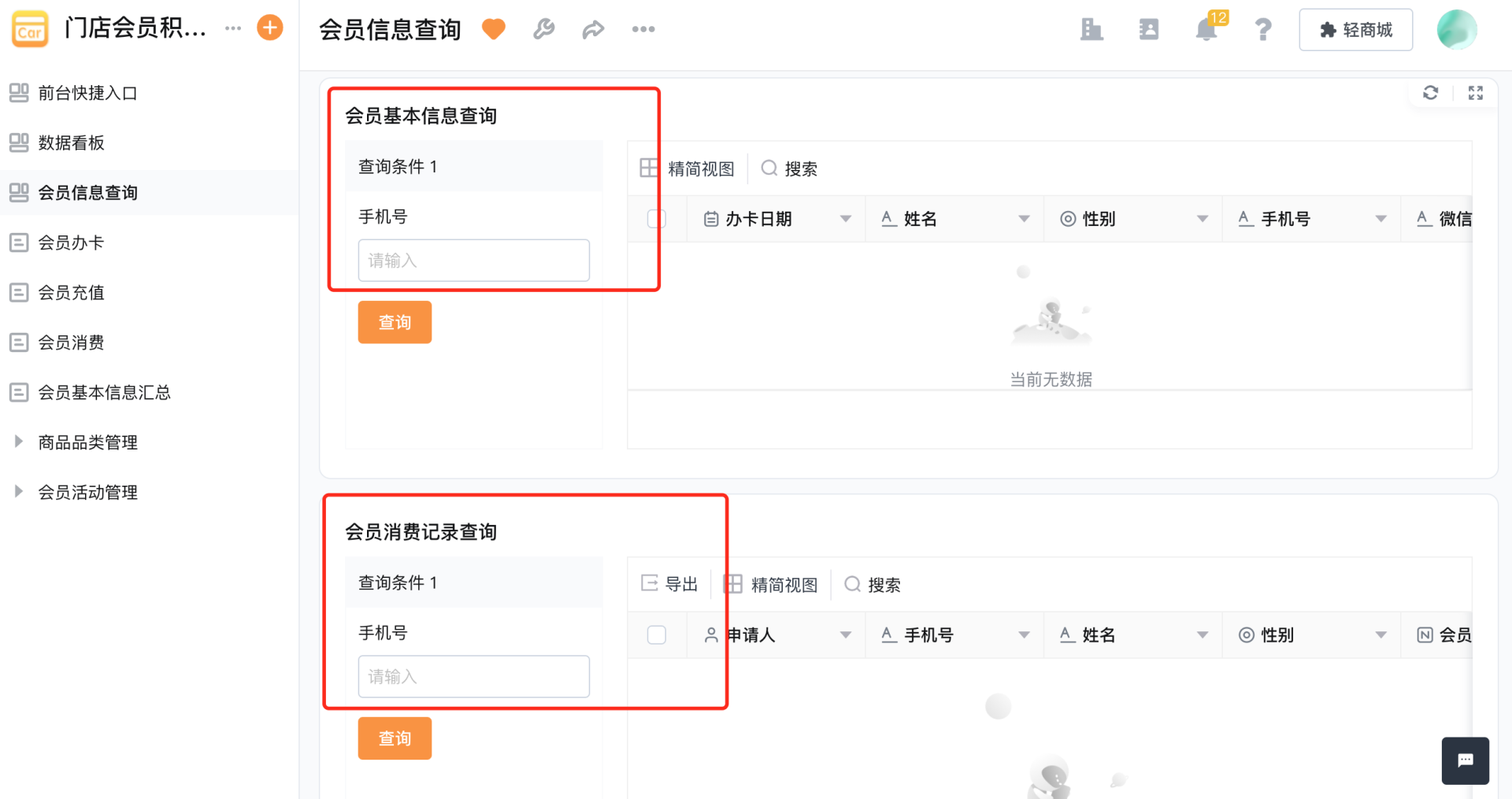Image resolution: width=1512 pixels, height=799 pixels.
Task: Open the notification bell with 12 alerts
Action: pyautogui.click(x=1205, y=30)
